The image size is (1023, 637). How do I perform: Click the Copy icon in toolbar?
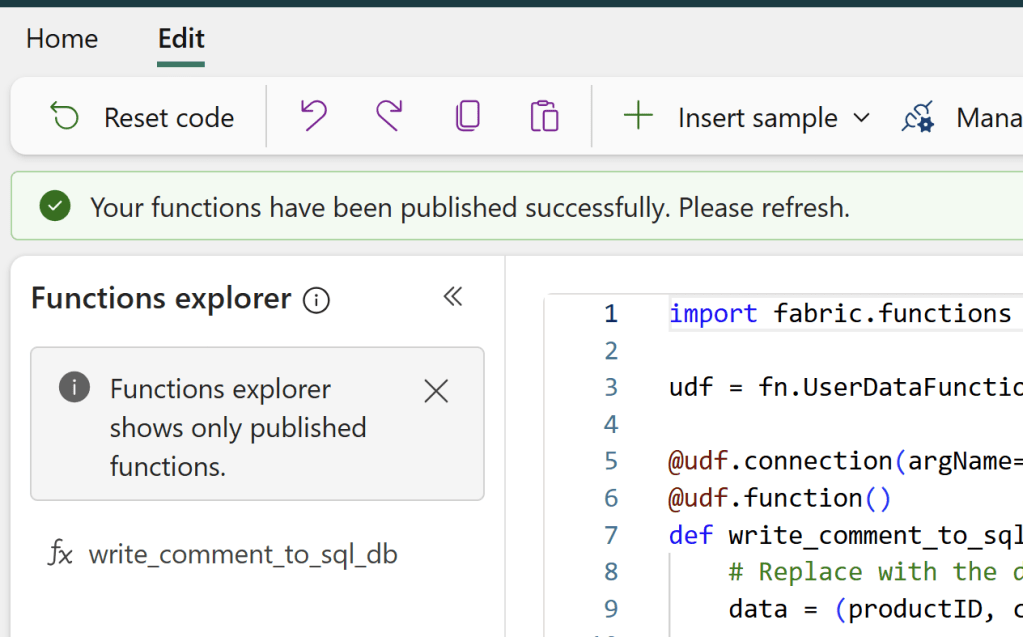click(467, 117)
